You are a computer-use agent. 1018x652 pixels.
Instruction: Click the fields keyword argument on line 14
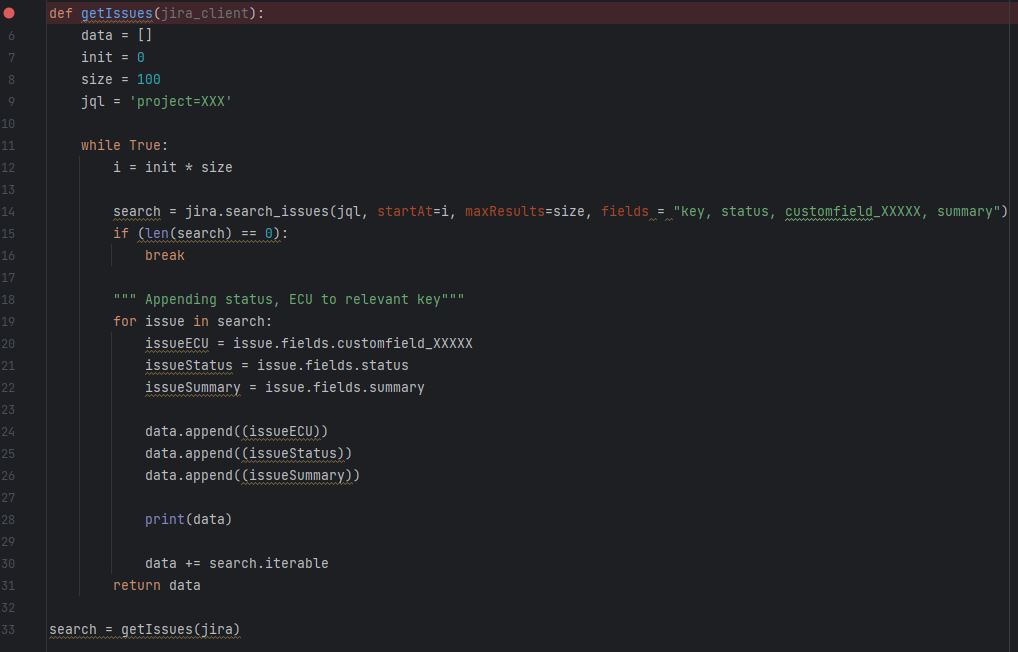click(x=625, y=212)
